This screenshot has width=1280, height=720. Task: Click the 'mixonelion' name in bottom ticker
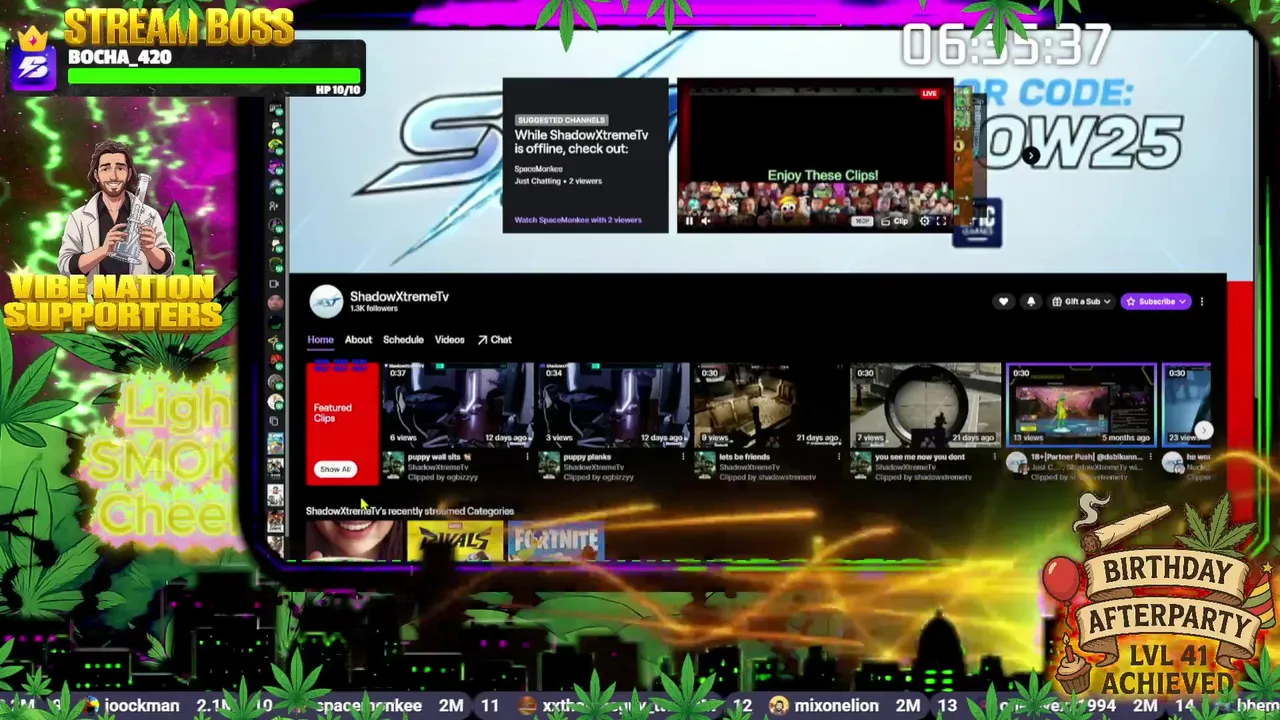(x=836, y=706)
